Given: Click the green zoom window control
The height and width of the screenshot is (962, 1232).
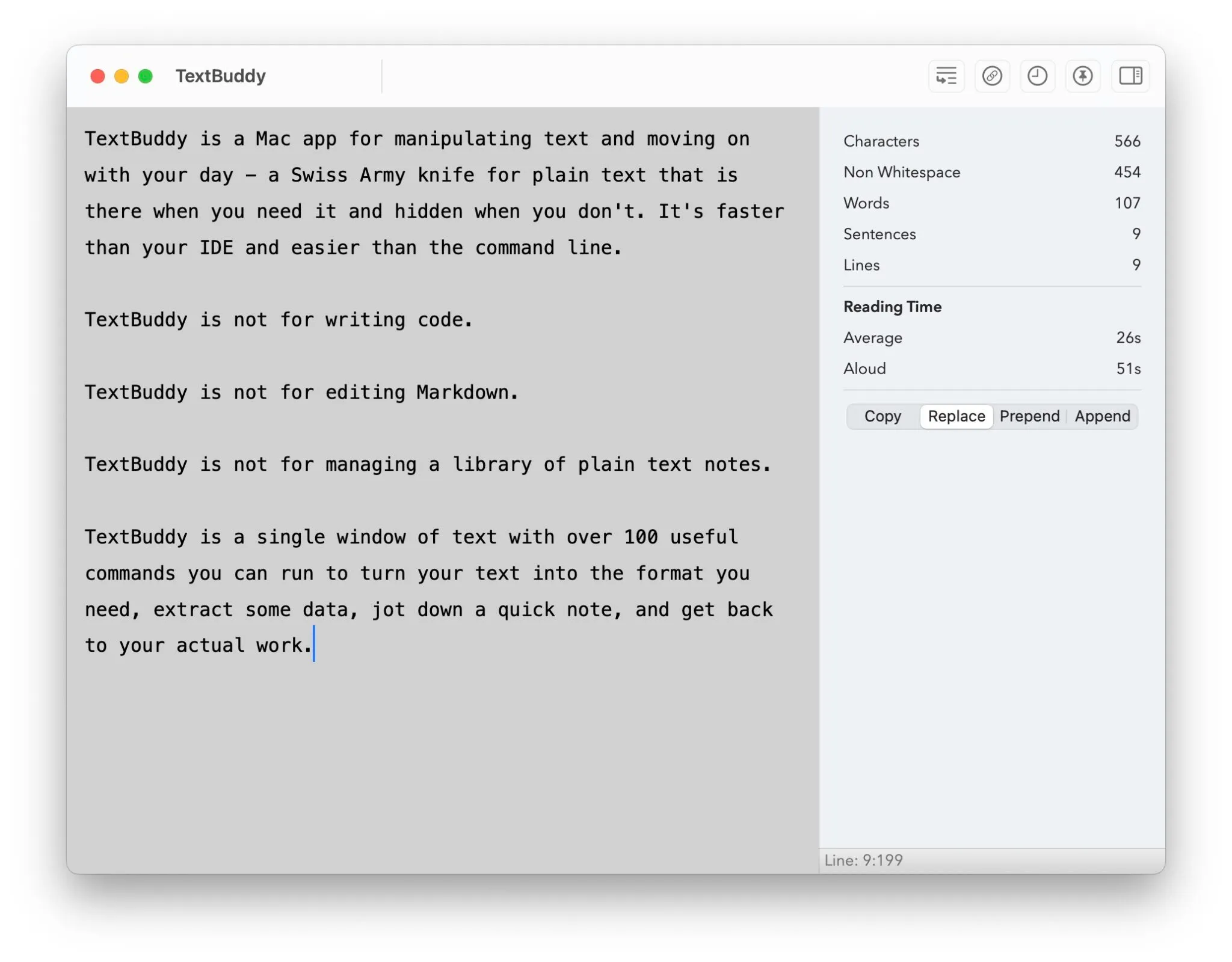Looking at the screenshot, I should pos(144,76).
